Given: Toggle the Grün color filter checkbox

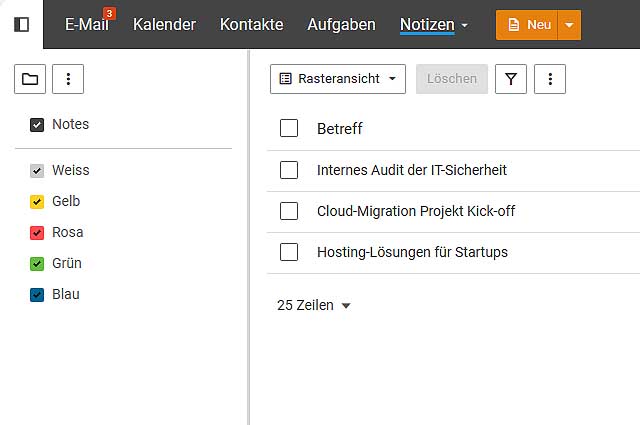Looking at the screenshot, I should tap(37, 263).
